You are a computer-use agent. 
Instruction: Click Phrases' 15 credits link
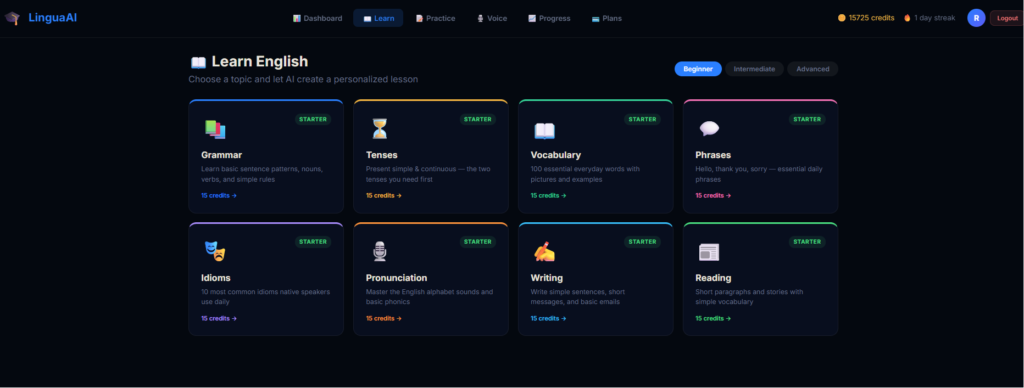coord(713,195)
